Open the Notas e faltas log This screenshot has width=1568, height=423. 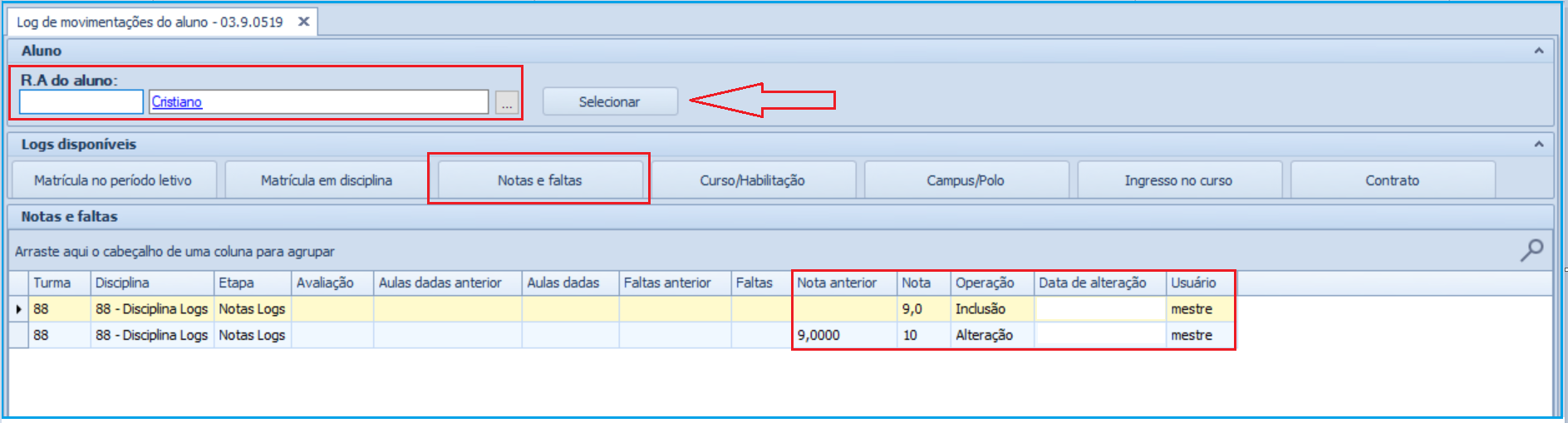point(540,180)
